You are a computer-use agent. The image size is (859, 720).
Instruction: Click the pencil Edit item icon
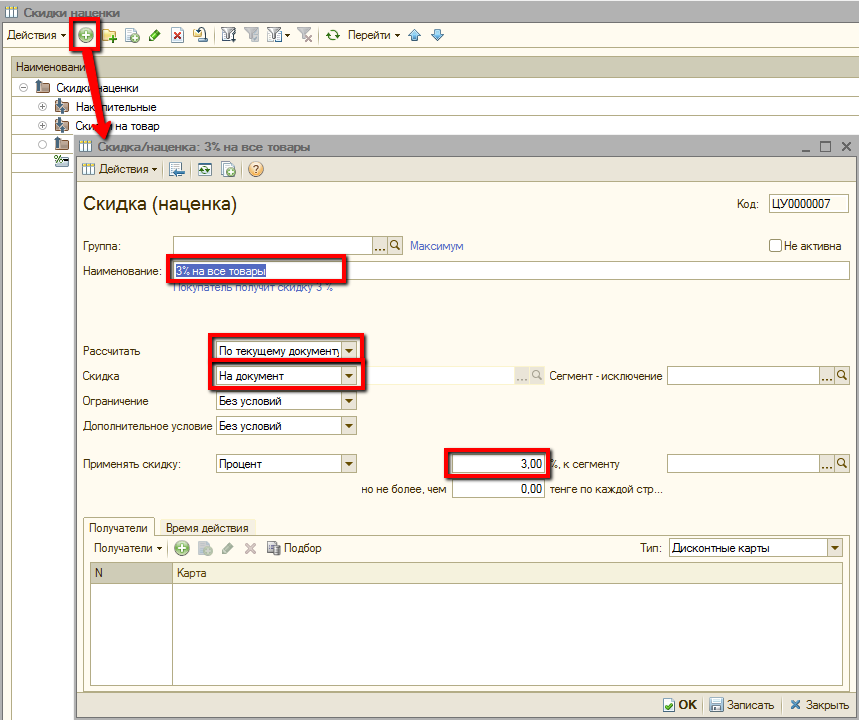click(x=155, y=35)
